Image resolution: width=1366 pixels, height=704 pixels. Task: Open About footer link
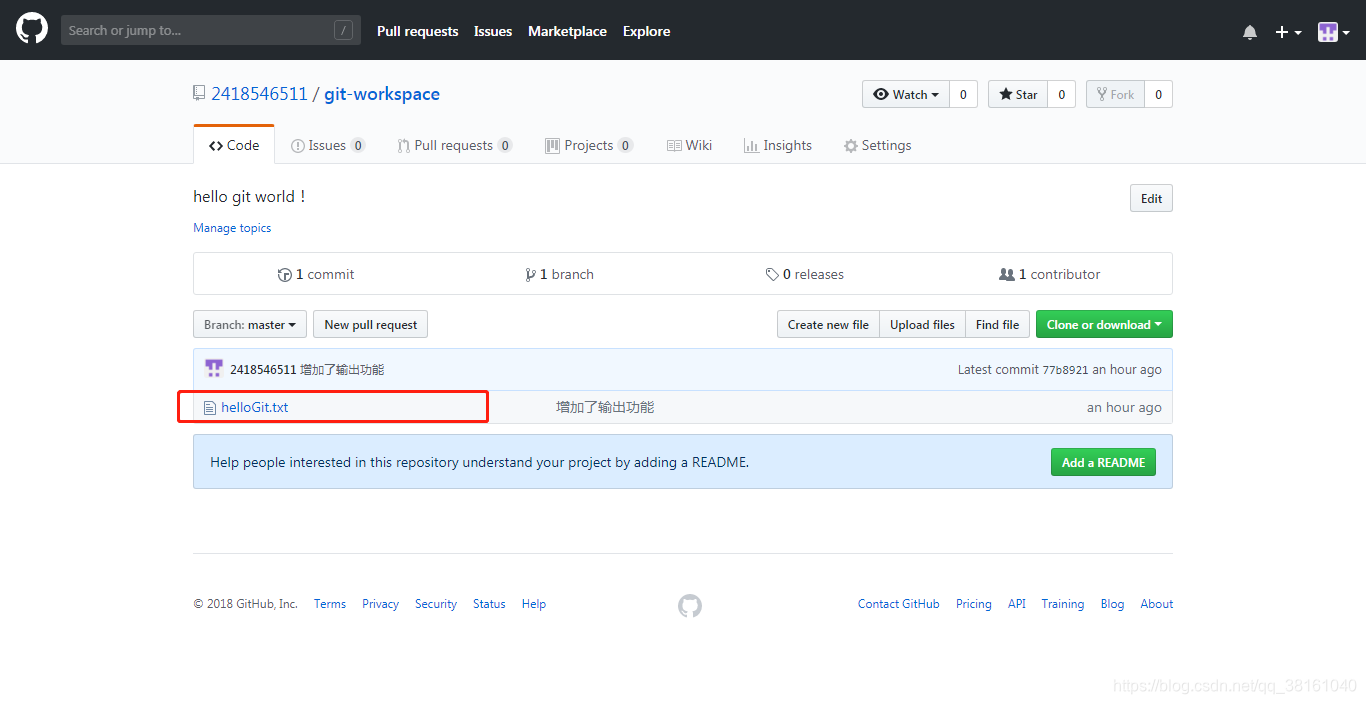[1157, 604]
